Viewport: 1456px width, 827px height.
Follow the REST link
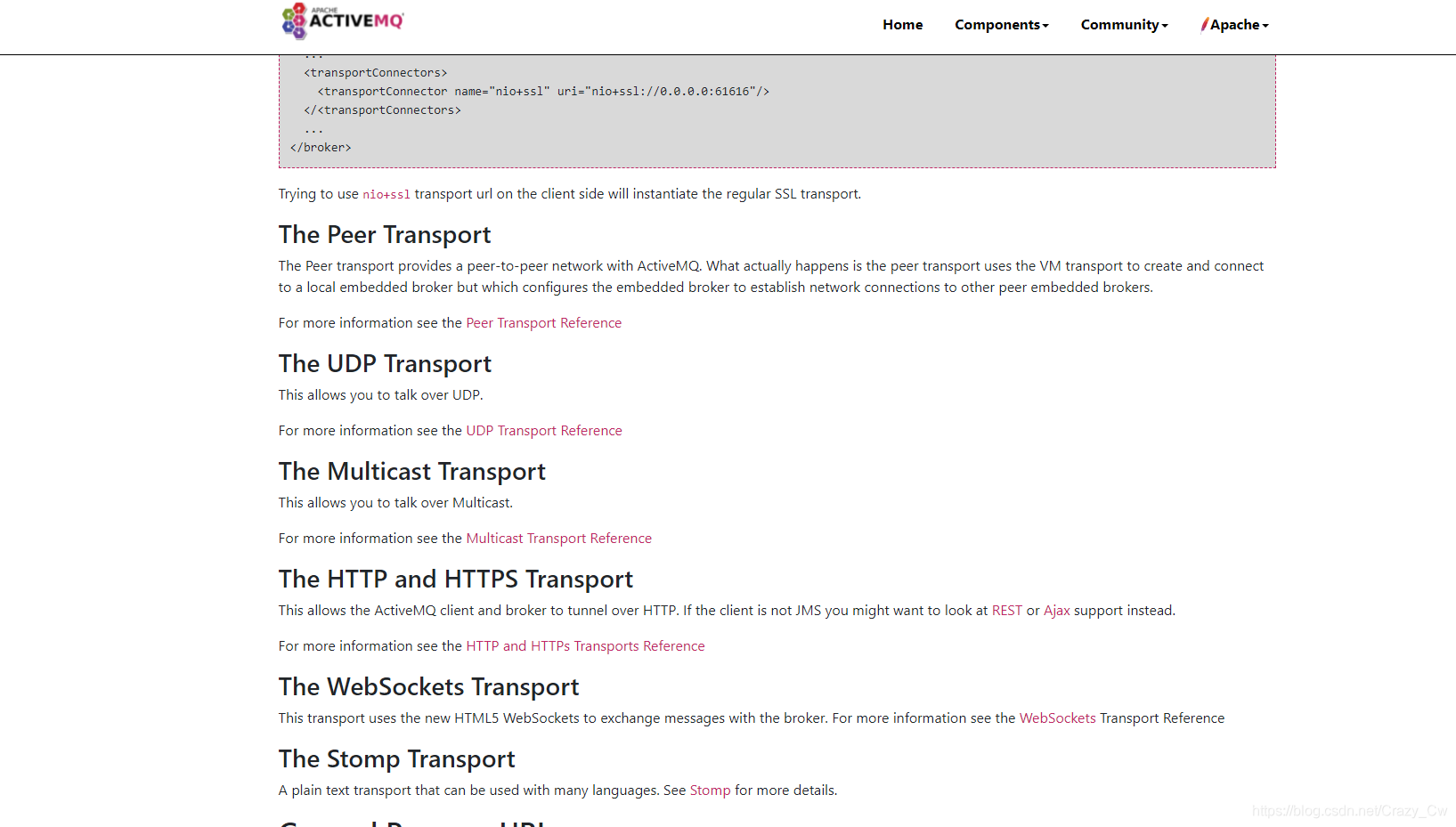[x=1007, y=611]
